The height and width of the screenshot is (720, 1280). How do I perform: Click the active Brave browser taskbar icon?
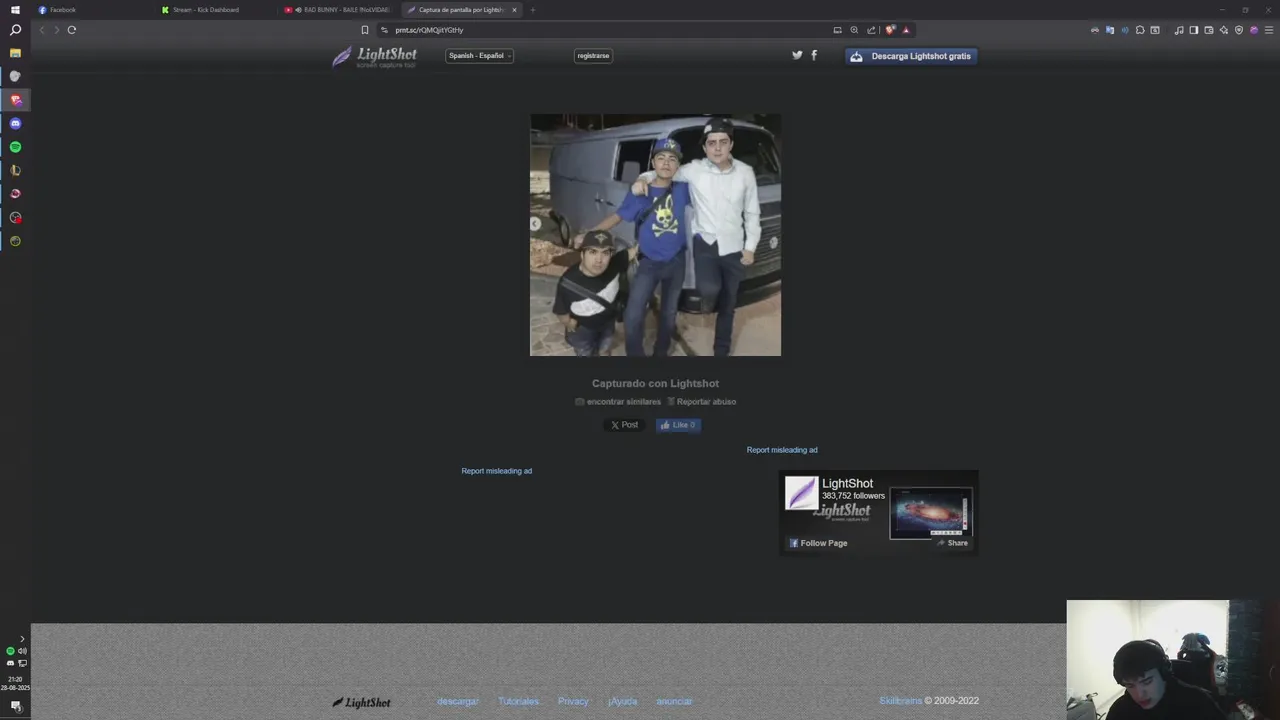[15, 100]
